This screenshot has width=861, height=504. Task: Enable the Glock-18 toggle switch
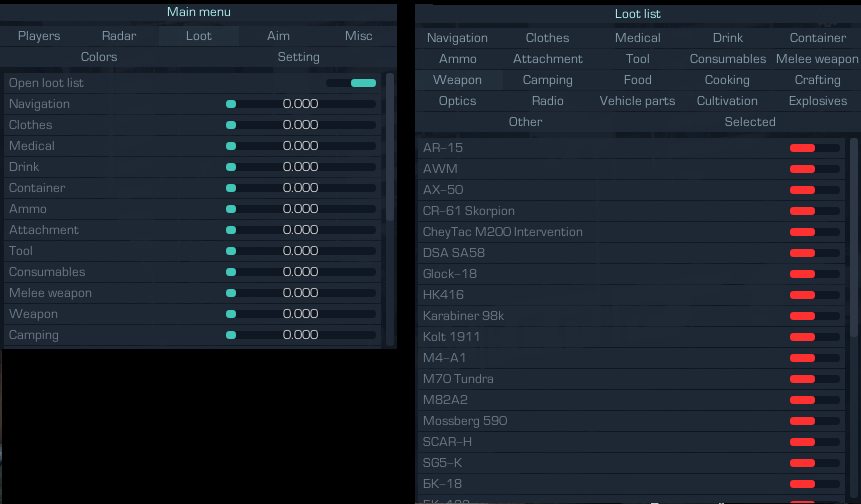pyautogui.click(x=814, y=274)
